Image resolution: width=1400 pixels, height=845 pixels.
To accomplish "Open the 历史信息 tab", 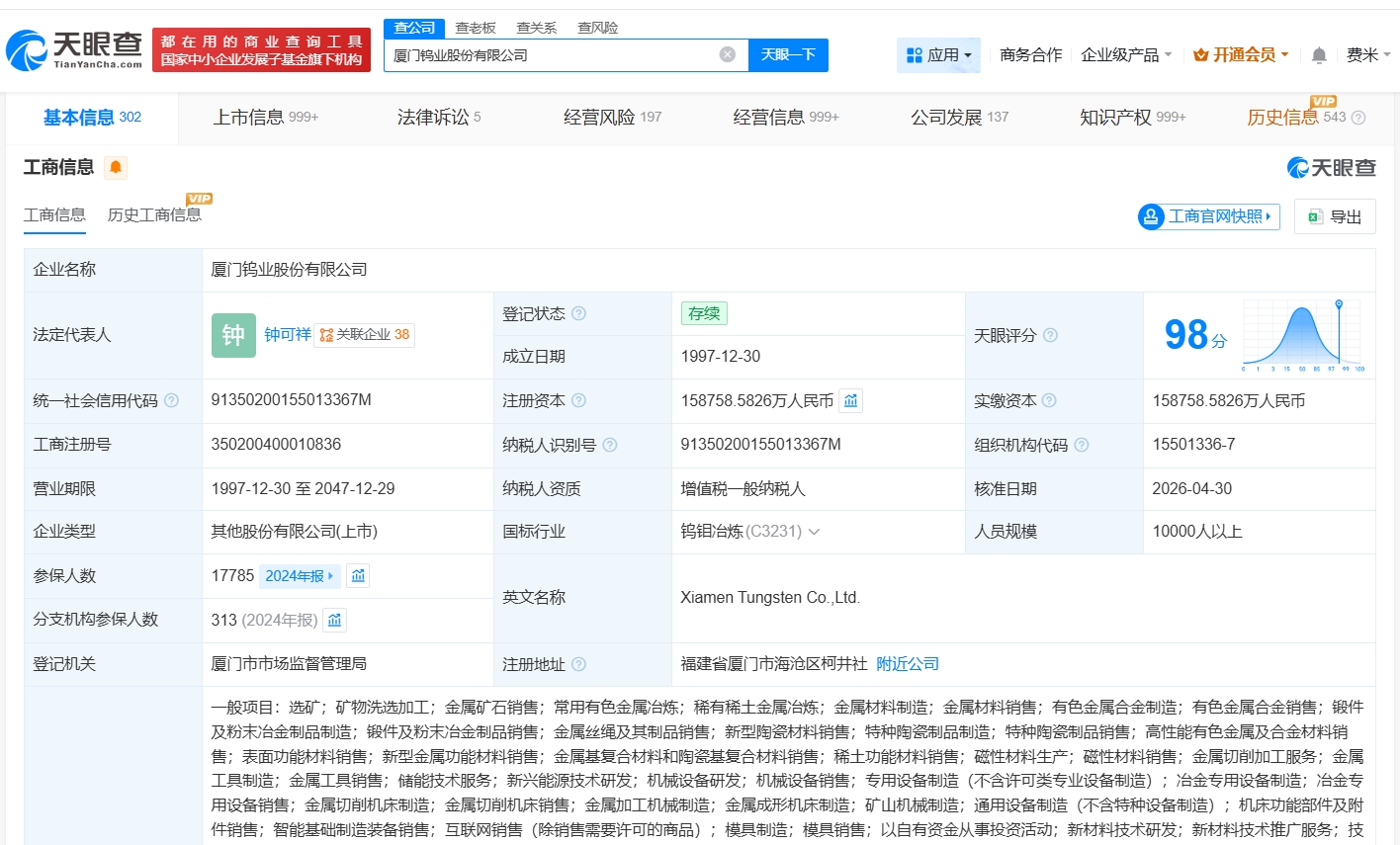I will [1296, 118].
